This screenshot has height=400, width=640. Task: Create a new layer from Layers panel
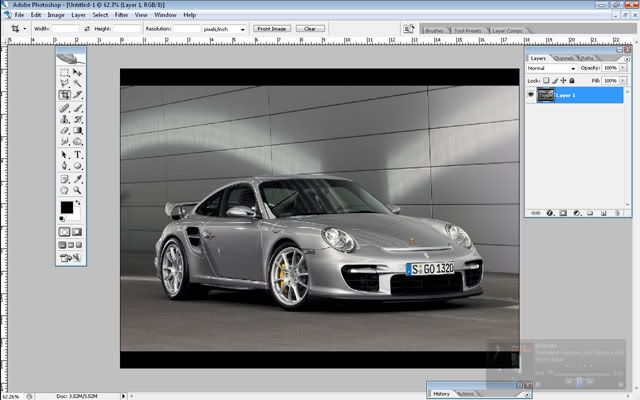tap(604, 213)
